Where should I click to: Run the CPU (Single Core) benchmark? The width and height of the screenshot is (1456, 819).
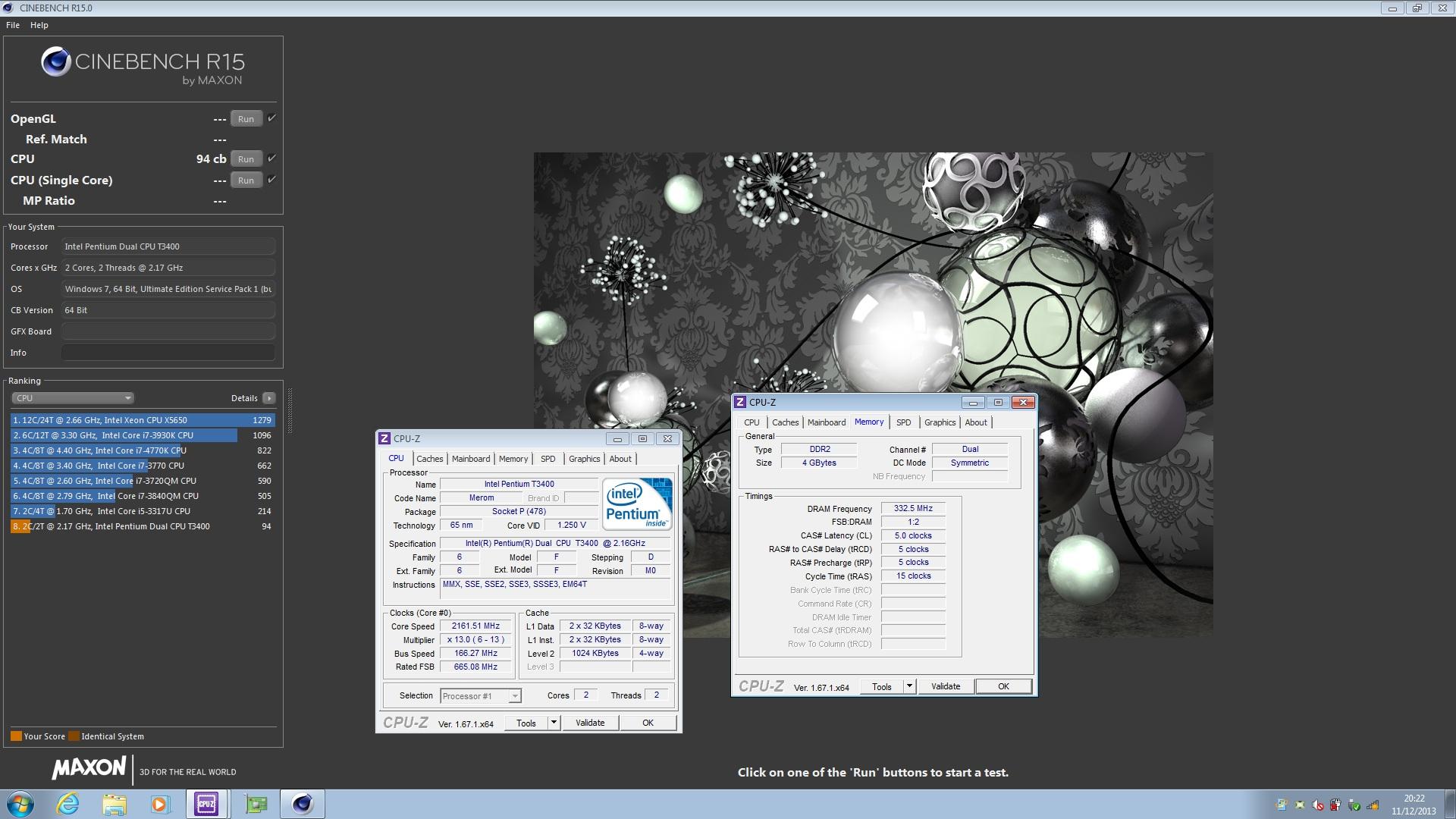(x=246, y=180)
